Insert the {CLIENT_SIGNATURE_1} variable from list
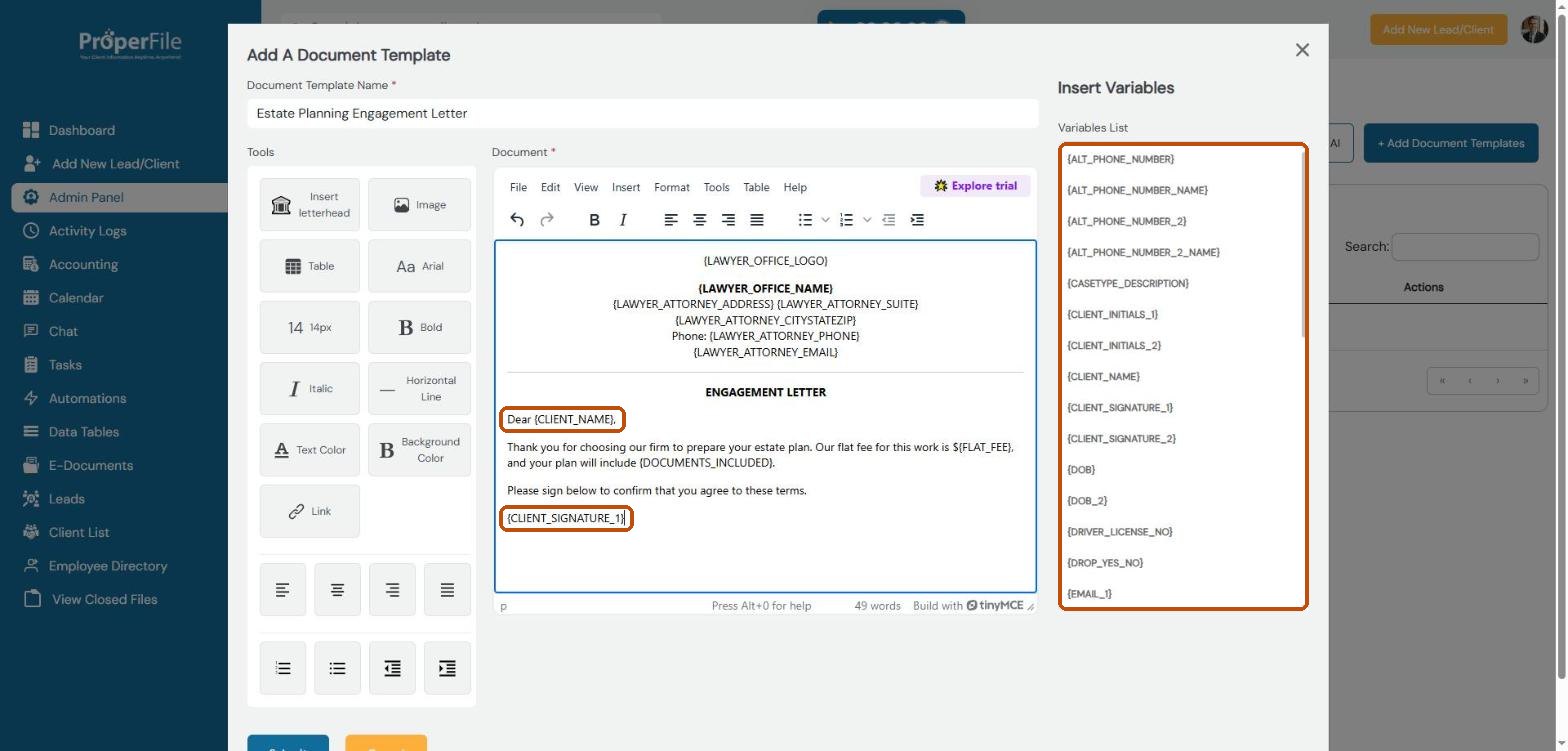The image size is (1568, 751). click(1120, 408)
